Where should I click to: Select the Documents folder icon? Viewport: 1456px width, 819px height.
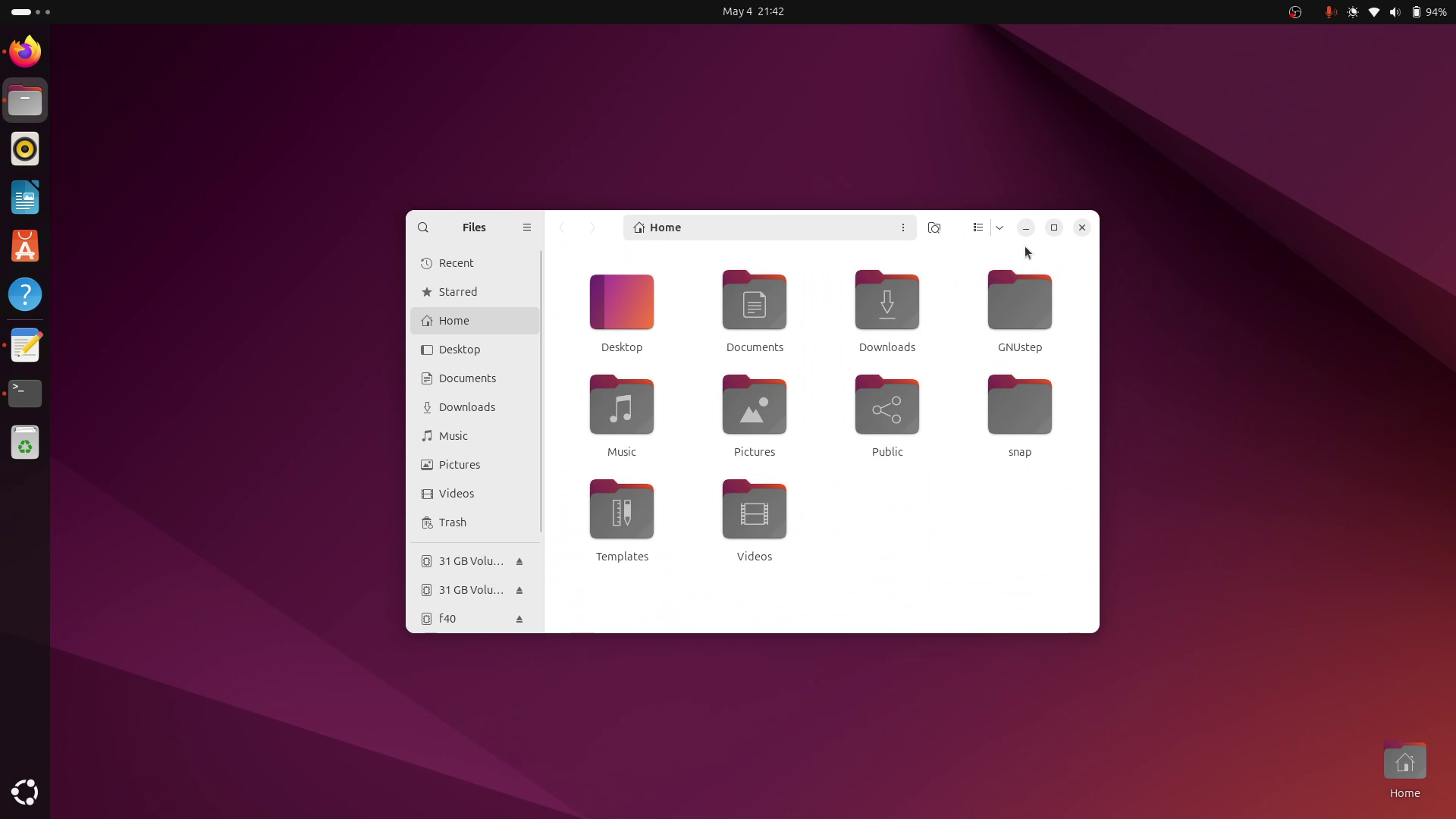pyautogui.click(x=755, y=301)
